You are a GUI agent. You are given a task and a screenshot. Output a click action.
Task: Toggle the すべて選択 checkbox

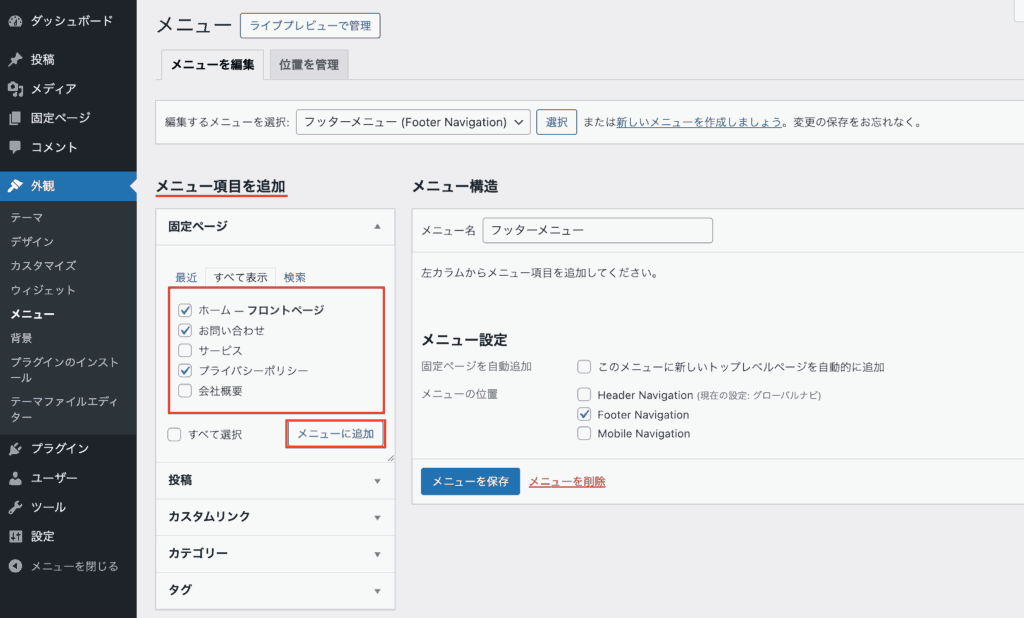point(175,435)
